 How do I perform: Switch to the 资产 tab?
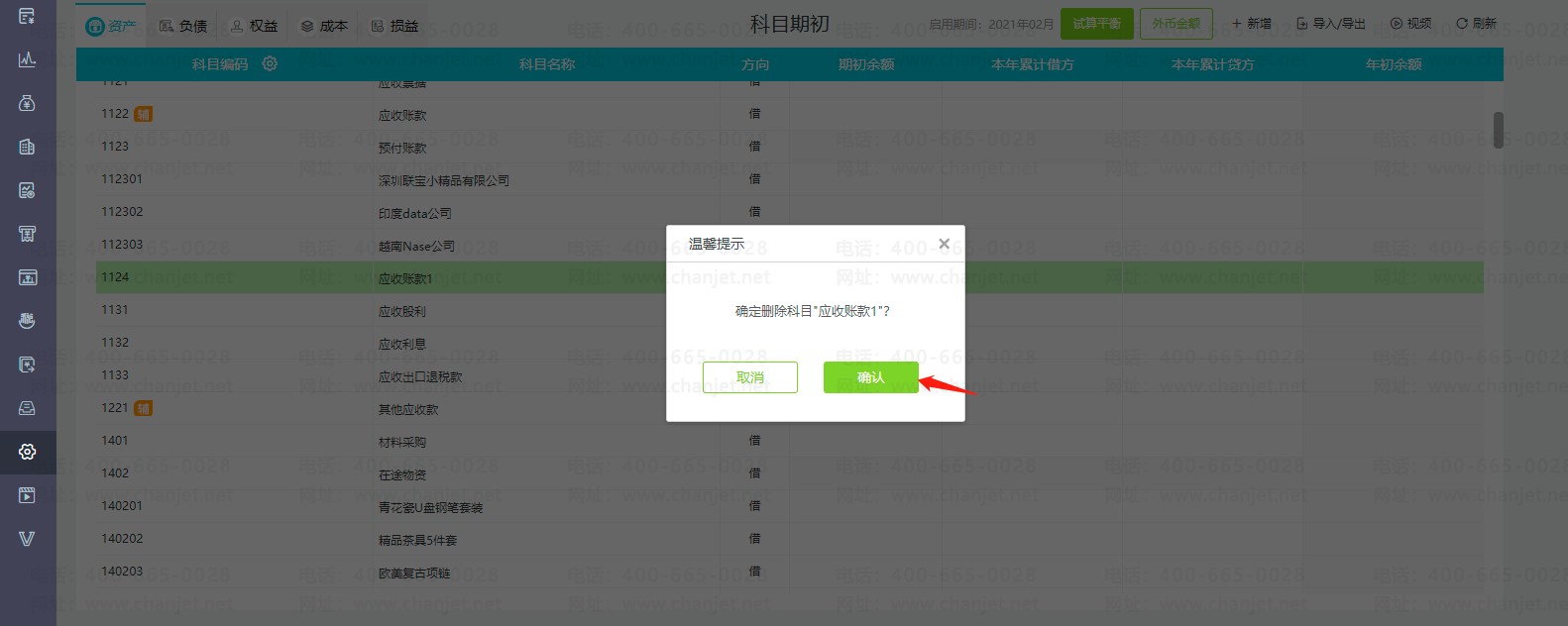[111, 26]
